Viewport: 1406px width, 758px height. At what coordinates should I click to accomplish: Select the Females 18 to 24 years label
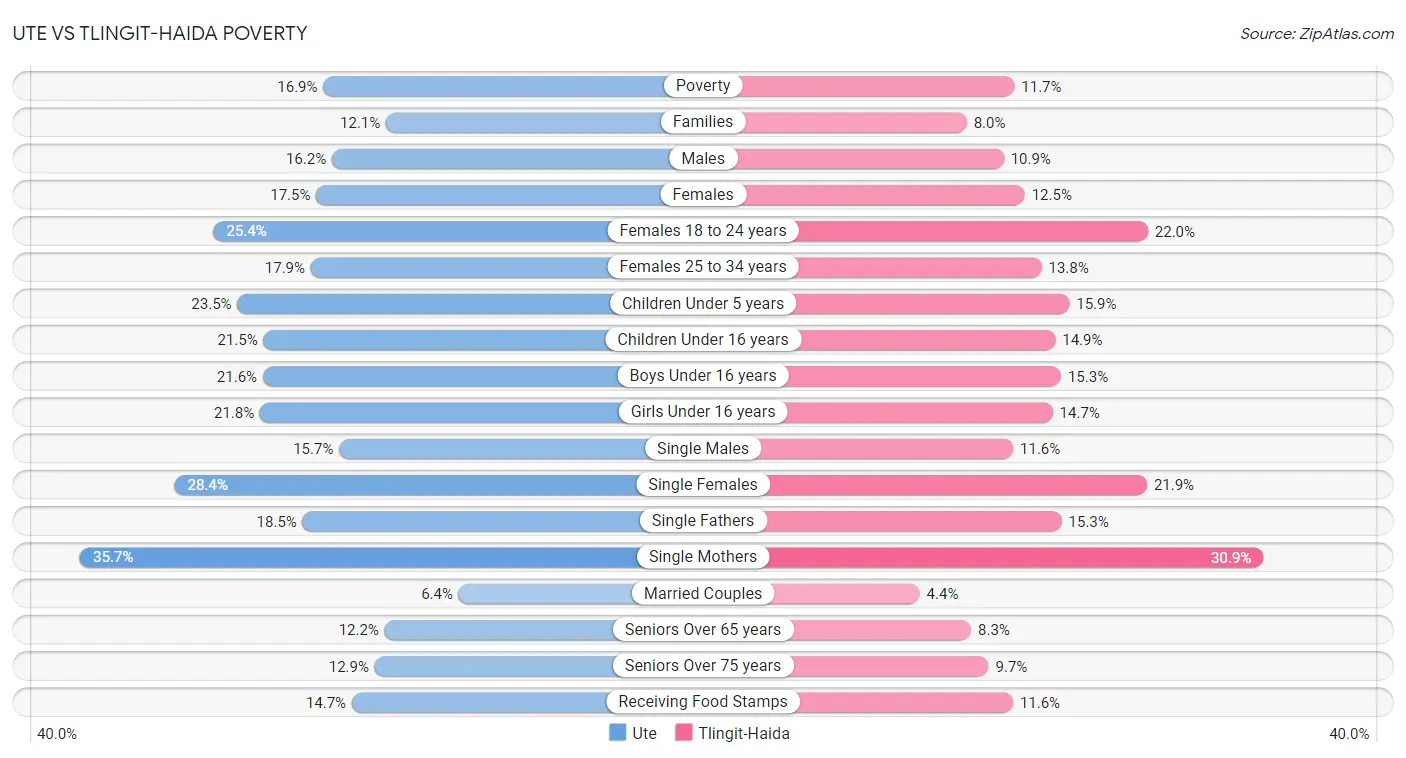click(703, 231)
